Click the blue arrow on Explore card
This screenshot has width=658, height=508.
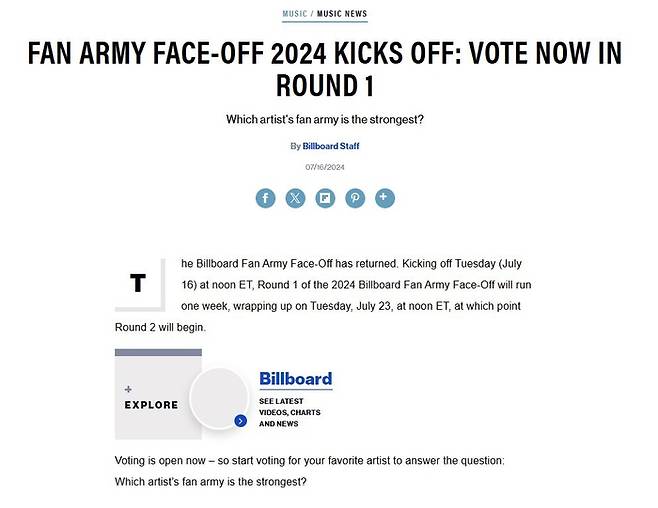pyautogui.click(x=240, y=421)
